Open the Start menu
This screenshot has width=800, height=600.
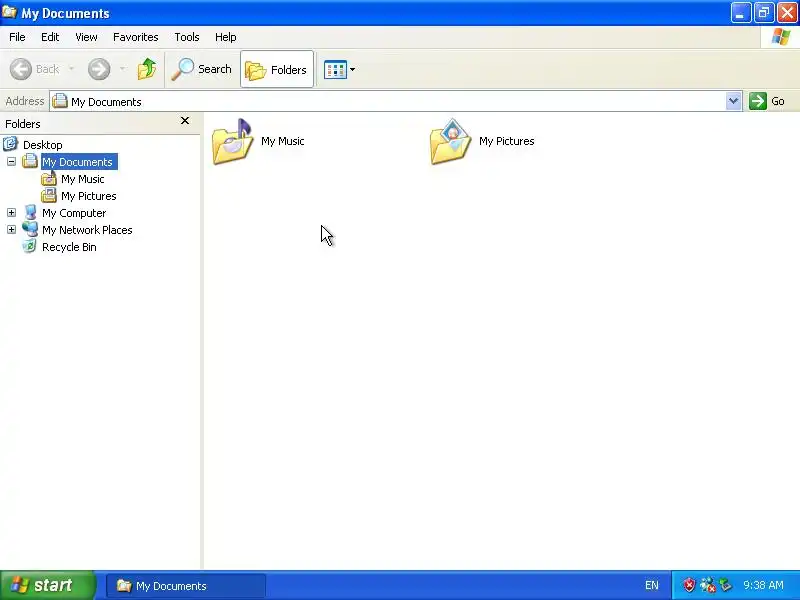(47, 585)
